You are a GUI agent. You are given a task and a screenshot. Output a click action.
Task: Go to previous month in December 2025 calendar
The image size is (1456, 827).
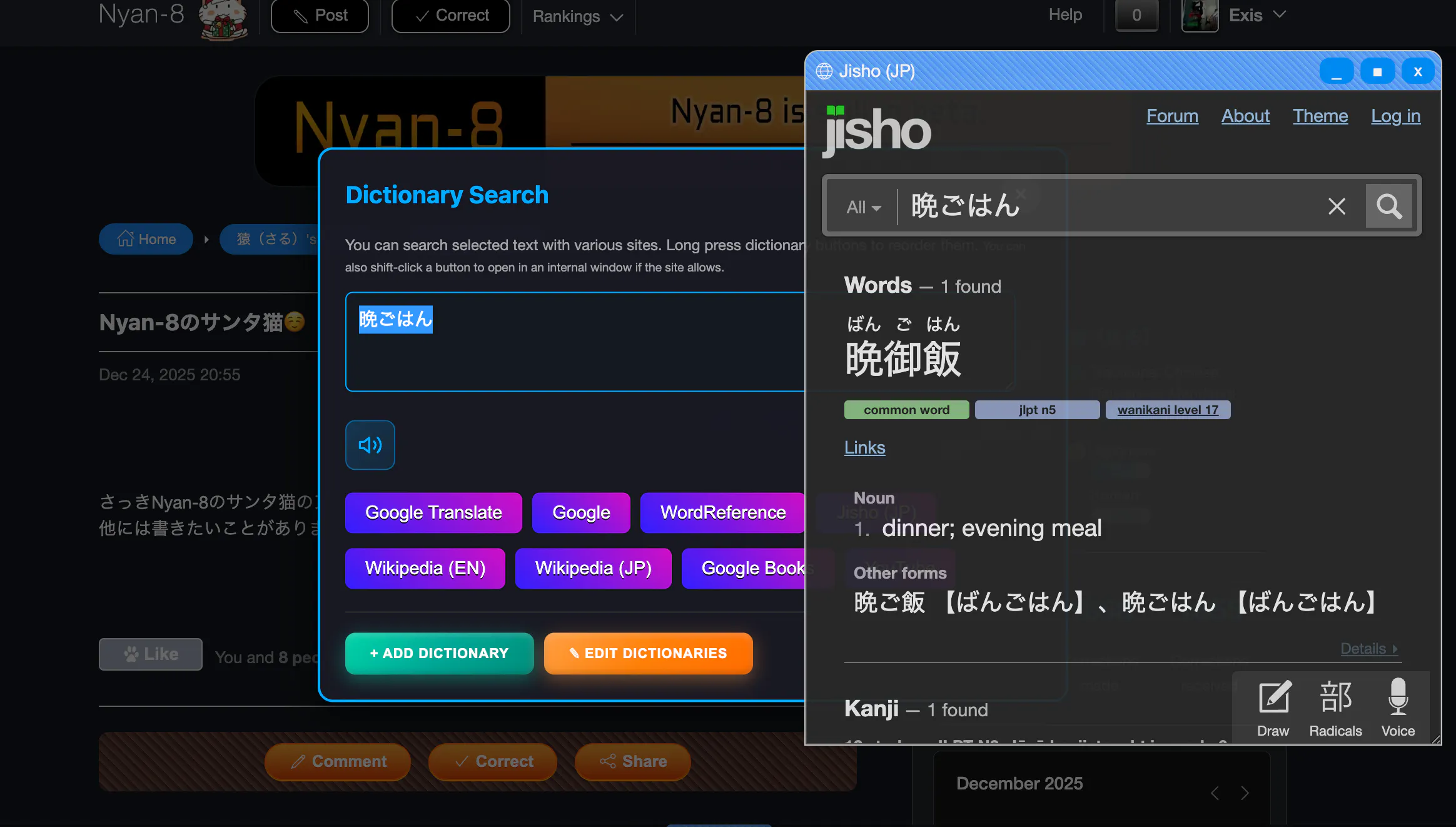point(1215,793)
